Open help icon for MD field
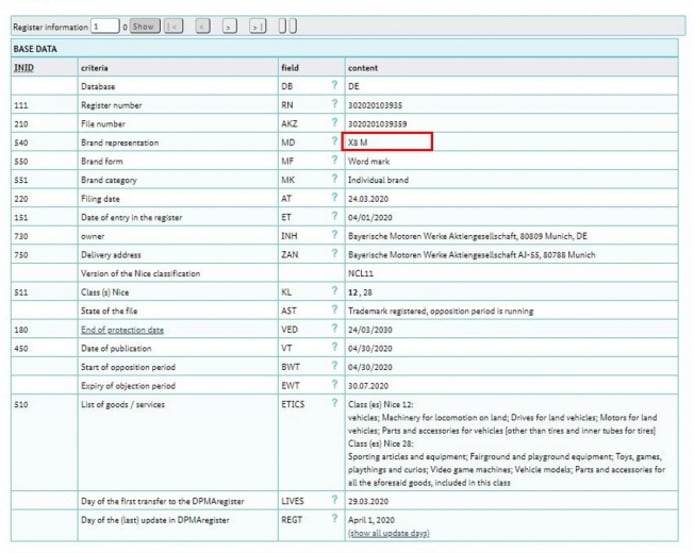 coord(335,141)
